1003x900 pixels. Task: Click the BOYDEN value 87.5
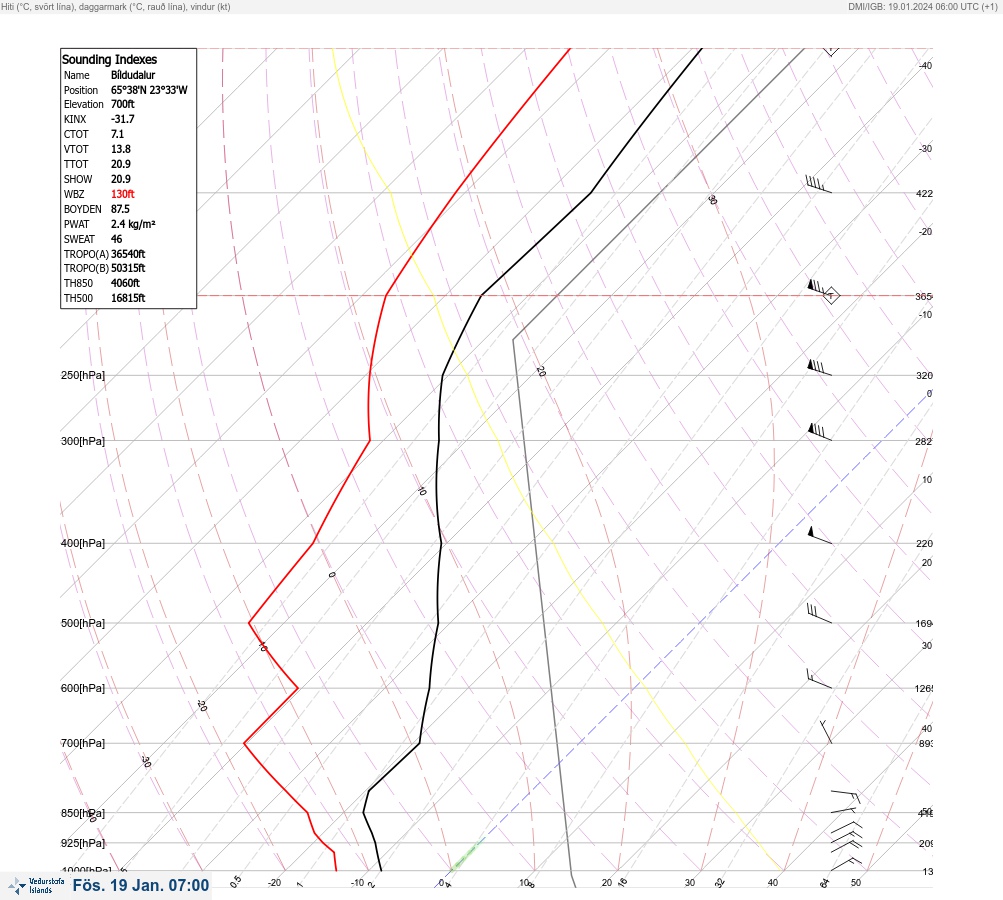click(x=120, y=209)
